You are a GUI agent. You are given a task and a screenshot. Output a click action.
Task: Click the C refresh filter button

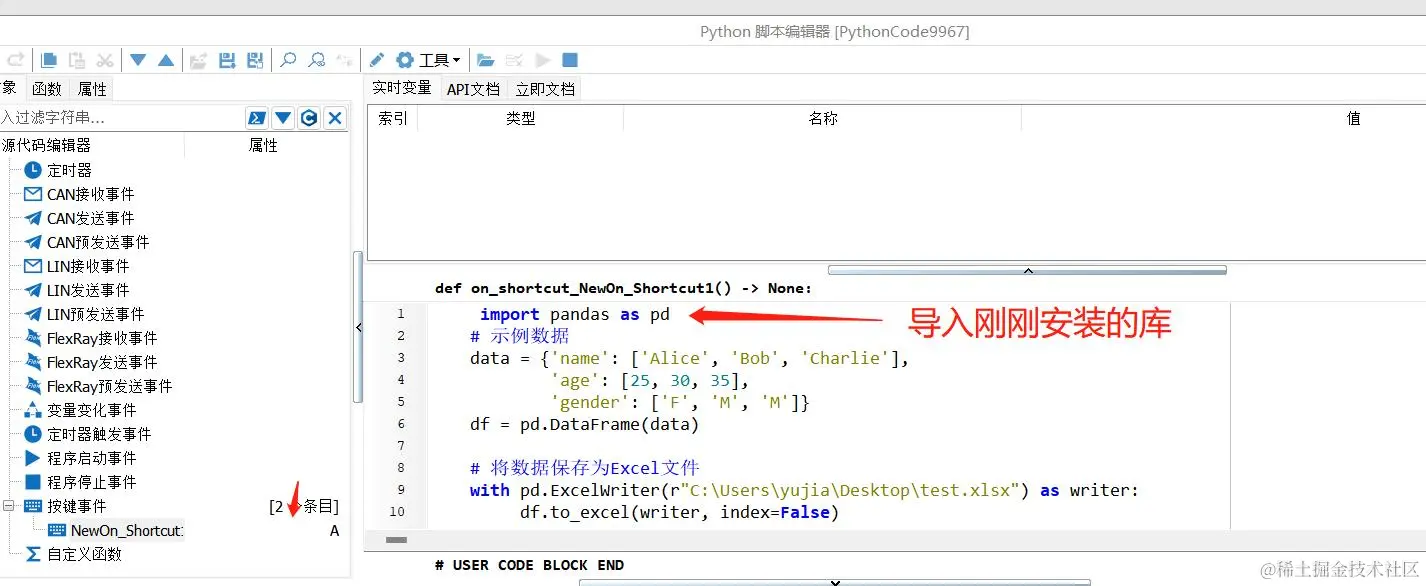pyautogui.click(x=309, y=118)
